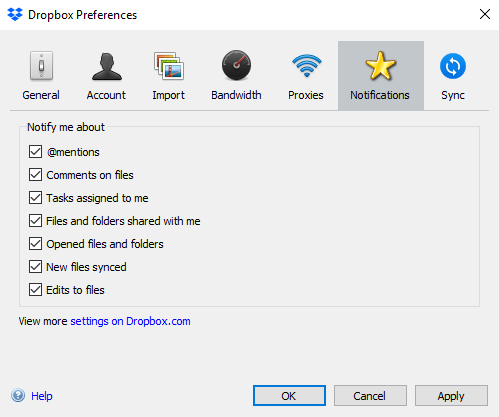Screen dimensions: 499x417
Task: Open the Help link text
Action: [x=42, y=396]
